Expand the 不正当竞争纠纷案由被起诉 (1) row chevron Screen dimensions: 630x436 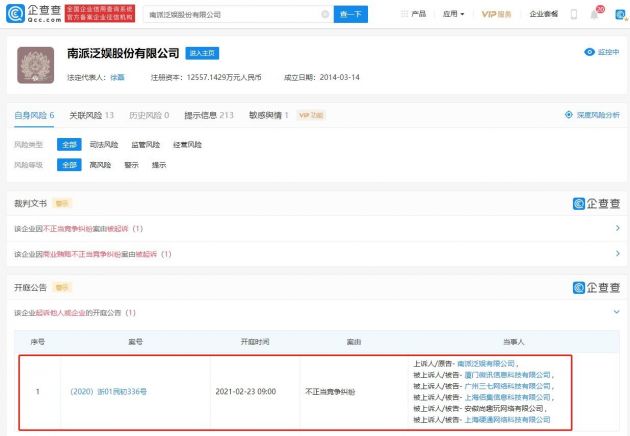coord(618,228)
